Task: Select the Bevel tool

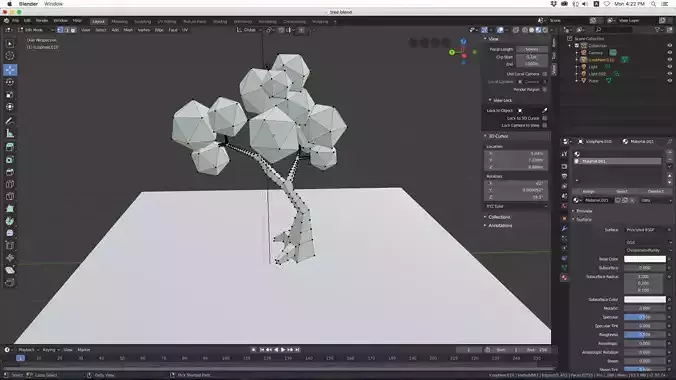Action: 10,172
